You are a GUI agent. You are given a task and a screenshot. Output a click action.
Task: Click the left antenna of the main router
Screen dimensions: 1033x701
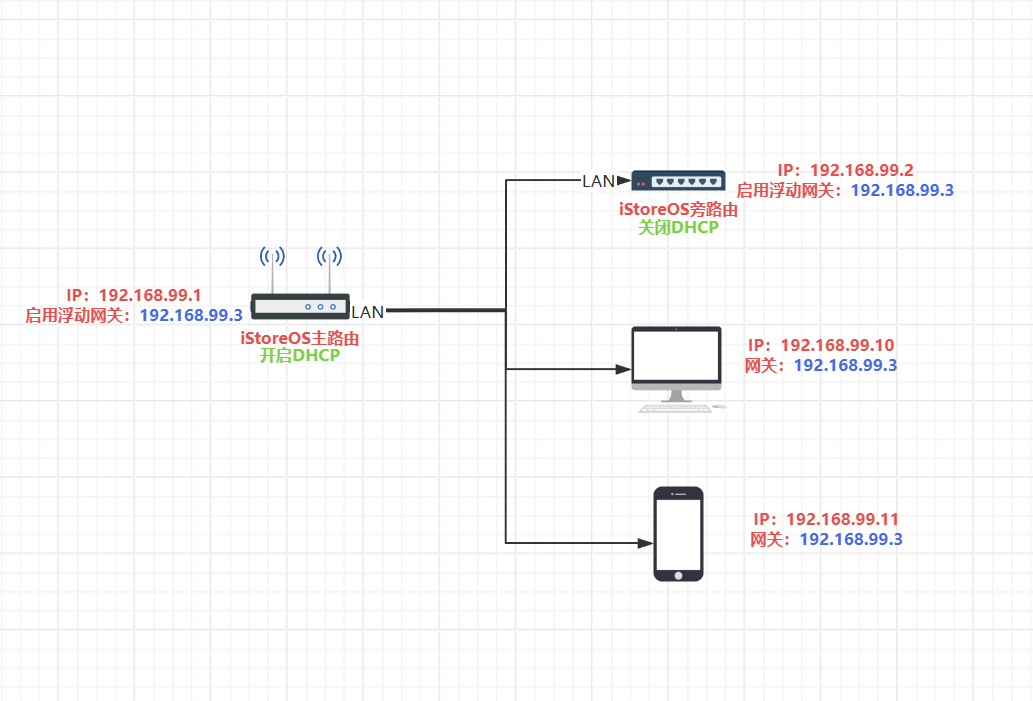tap(272, 269)
